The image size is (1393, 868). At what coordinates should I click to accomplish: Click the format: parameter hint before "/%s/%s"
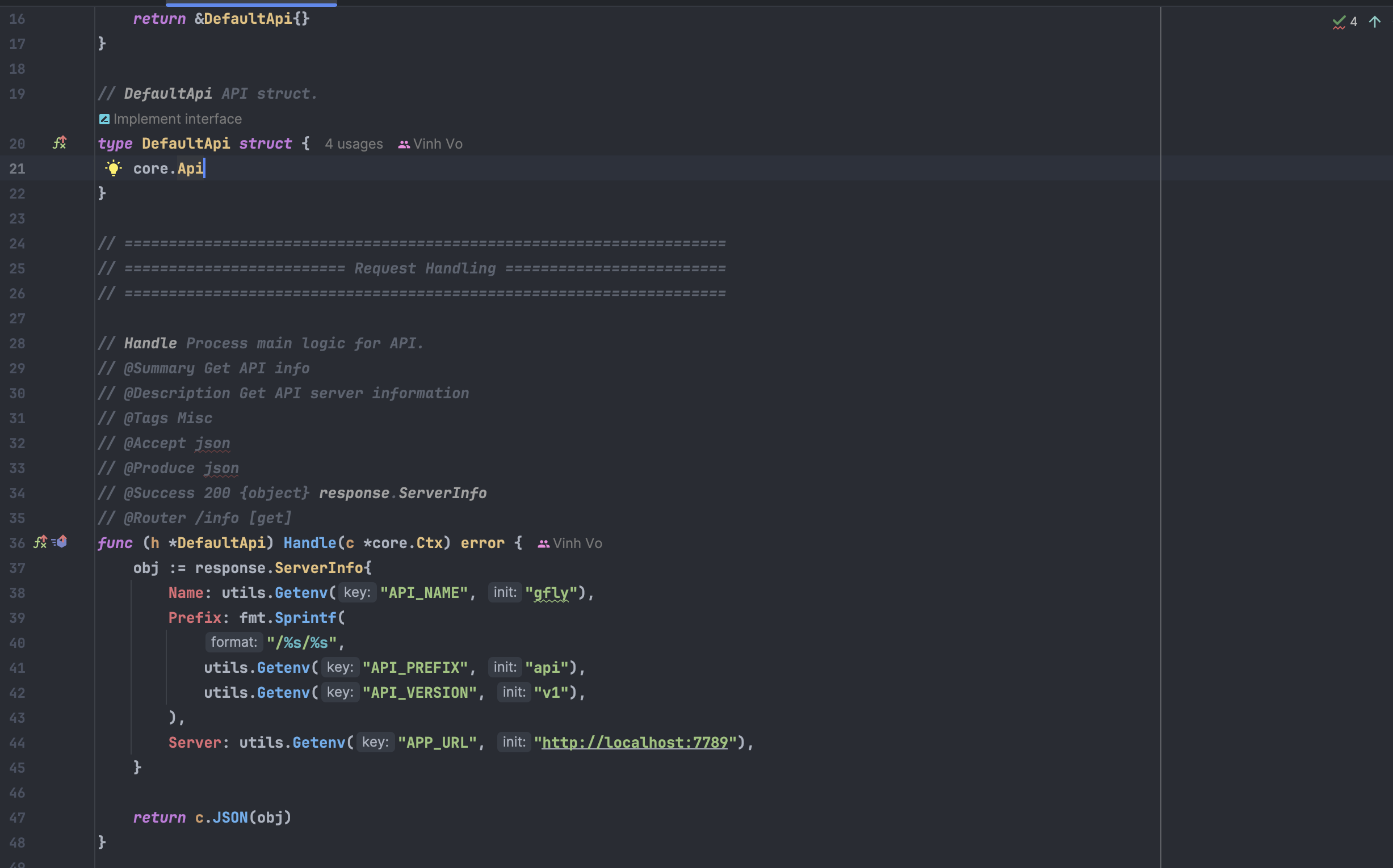click(234, 642)
